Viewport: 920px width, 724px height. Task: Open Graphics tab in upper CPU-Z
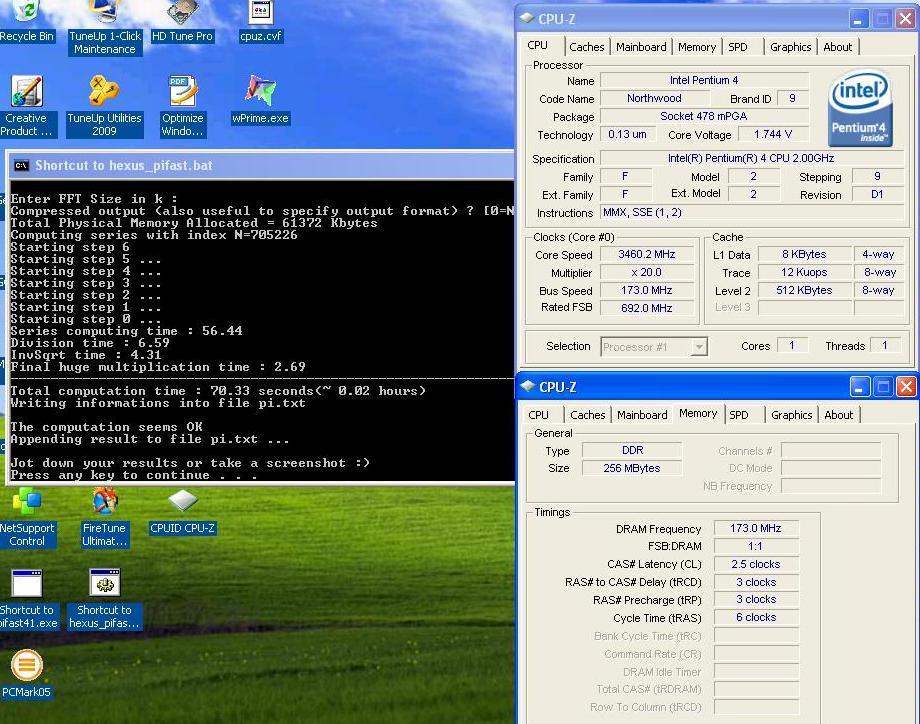pos(790,47)
